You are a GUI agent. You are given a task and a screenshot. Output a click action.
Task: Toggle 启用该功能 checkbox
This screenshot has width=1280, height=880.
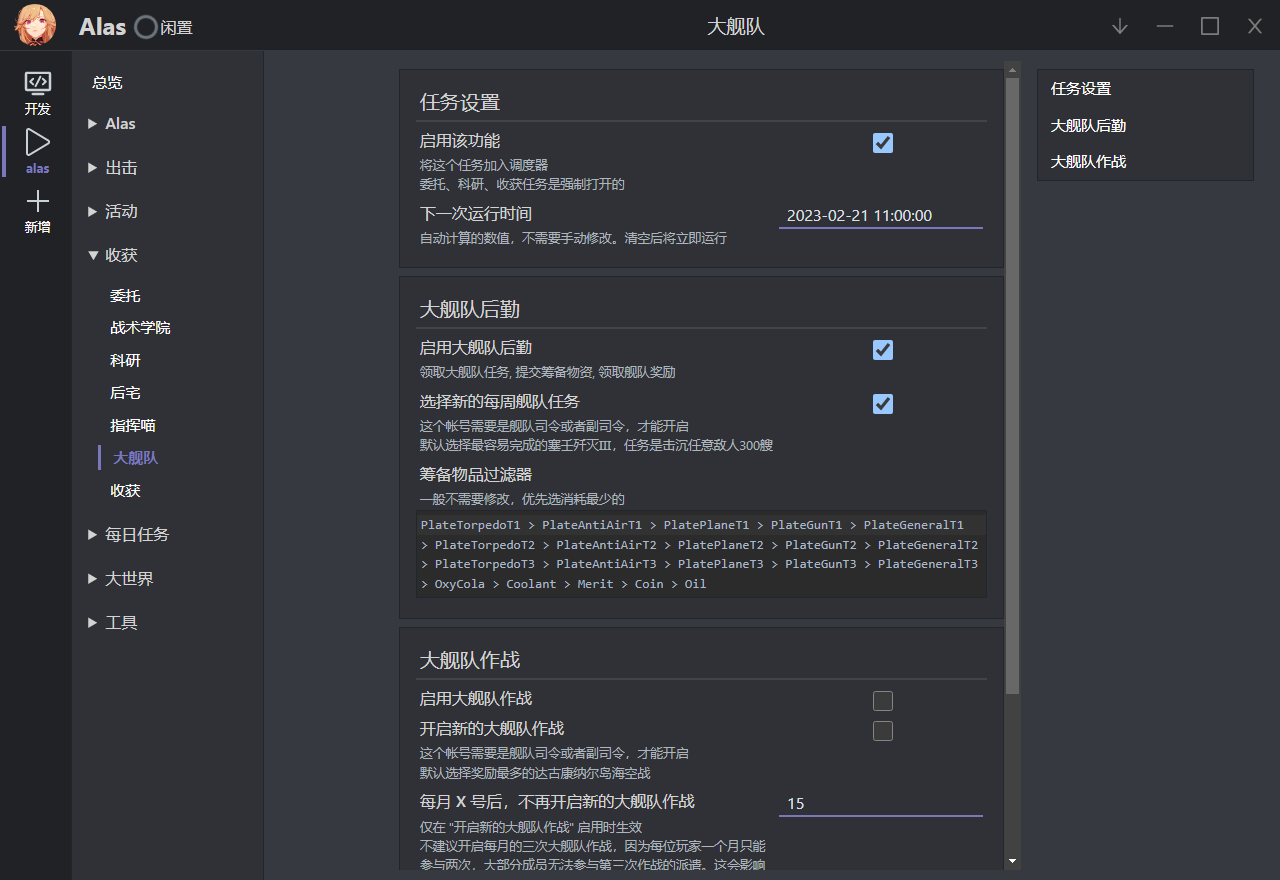point(883,143)
